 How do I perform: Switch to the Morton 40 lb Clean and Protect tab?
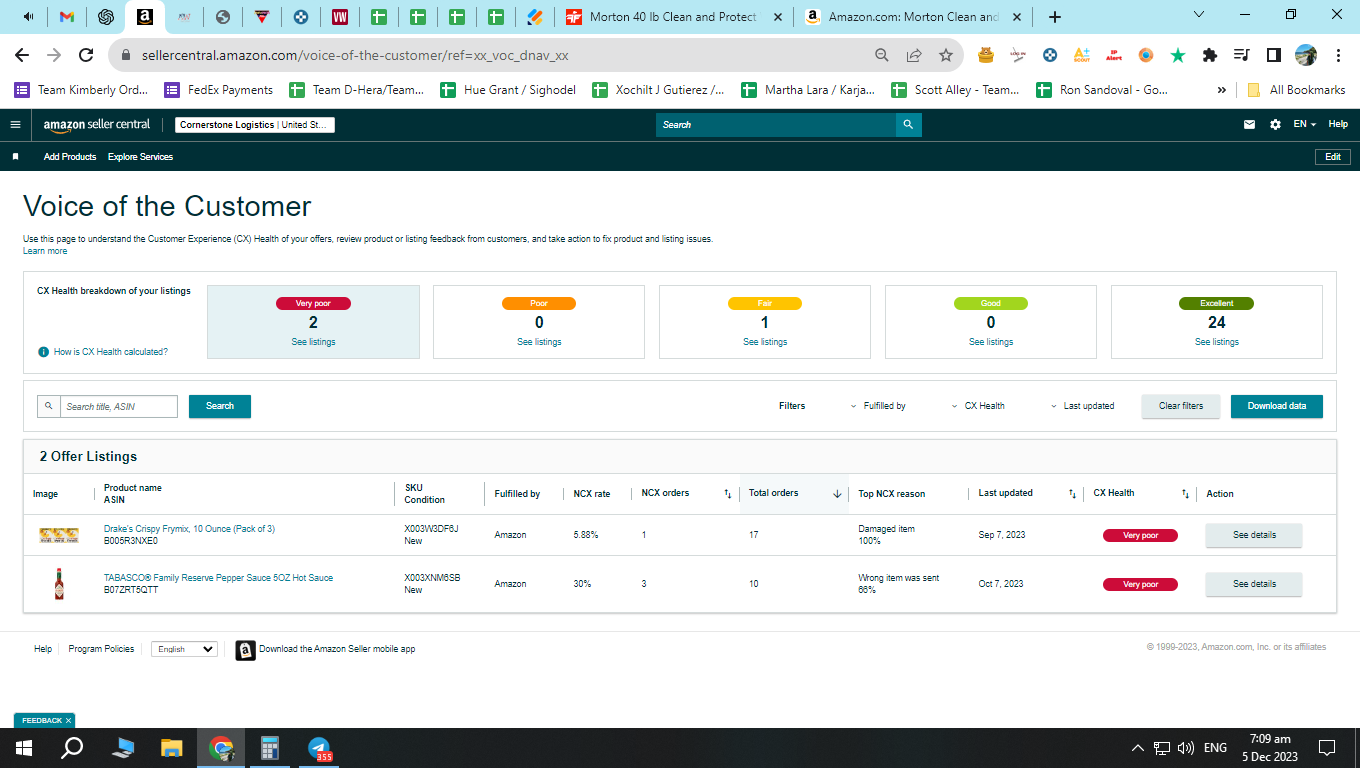click(x=674, y=17)
